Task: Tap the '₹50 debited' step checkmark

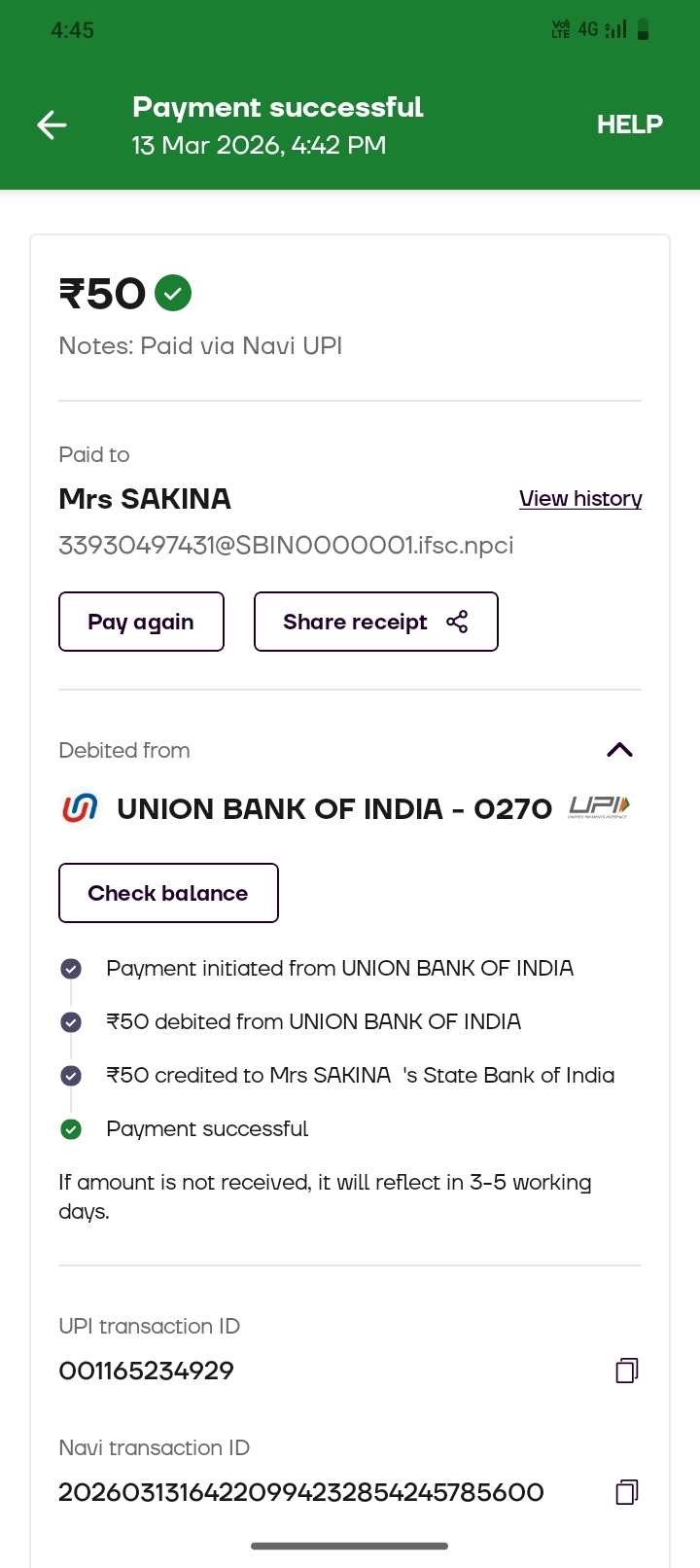Action: tap(71, 1022)
